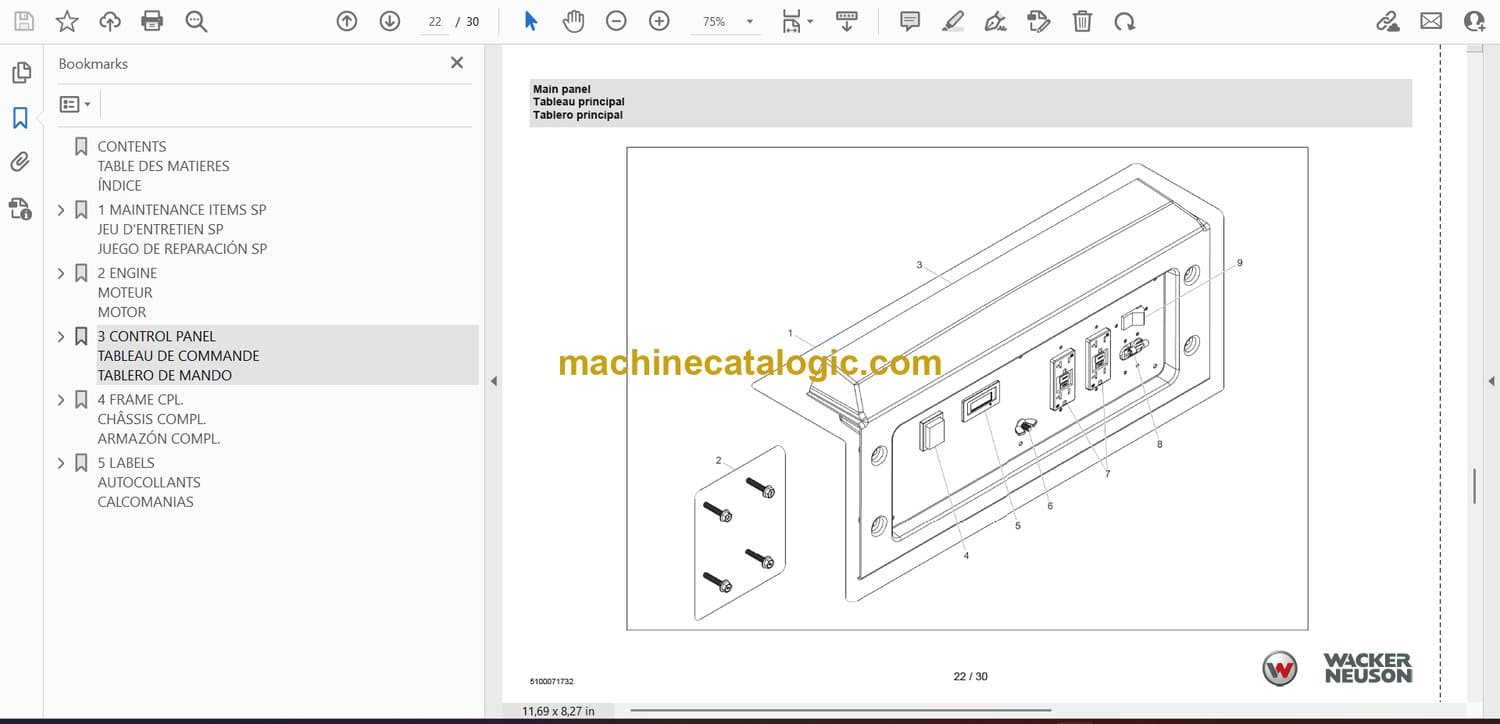
Task: Expand the 5 LABELS bookmark
Action: click(61, 463)
